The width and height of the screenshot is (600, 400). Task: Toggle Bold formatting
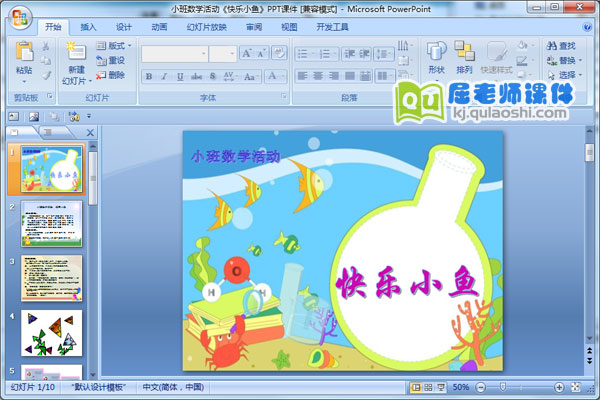[149, 77]
